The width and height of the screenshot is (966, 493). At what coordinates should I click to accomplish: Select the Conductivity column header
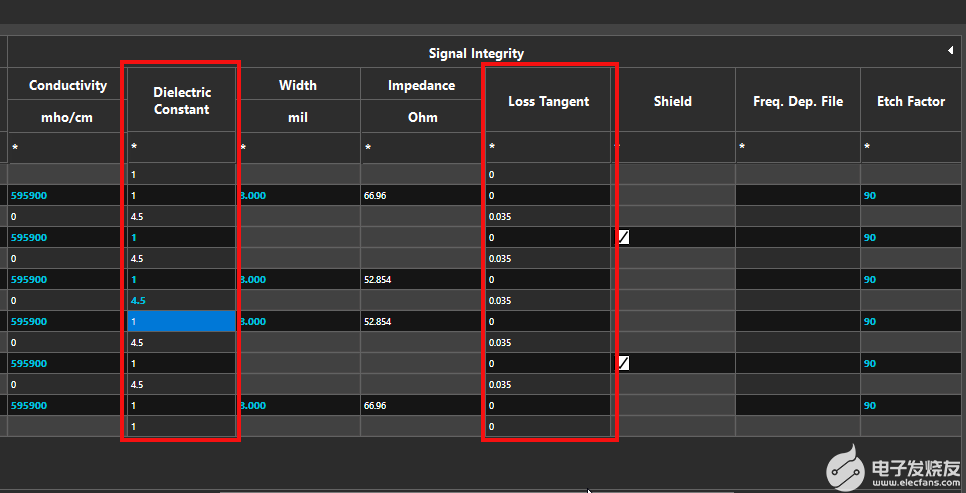pyautogui.click(x=68, y=86)
